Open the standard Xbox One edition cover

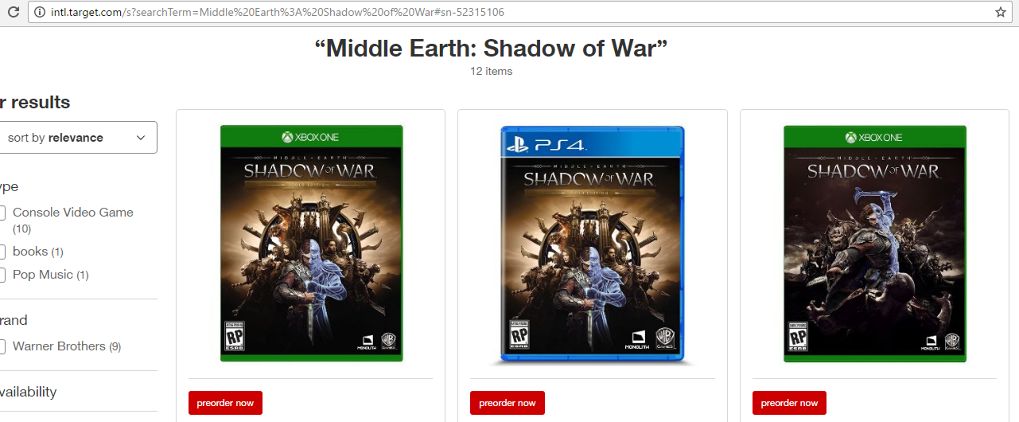(x=875, y=243)
